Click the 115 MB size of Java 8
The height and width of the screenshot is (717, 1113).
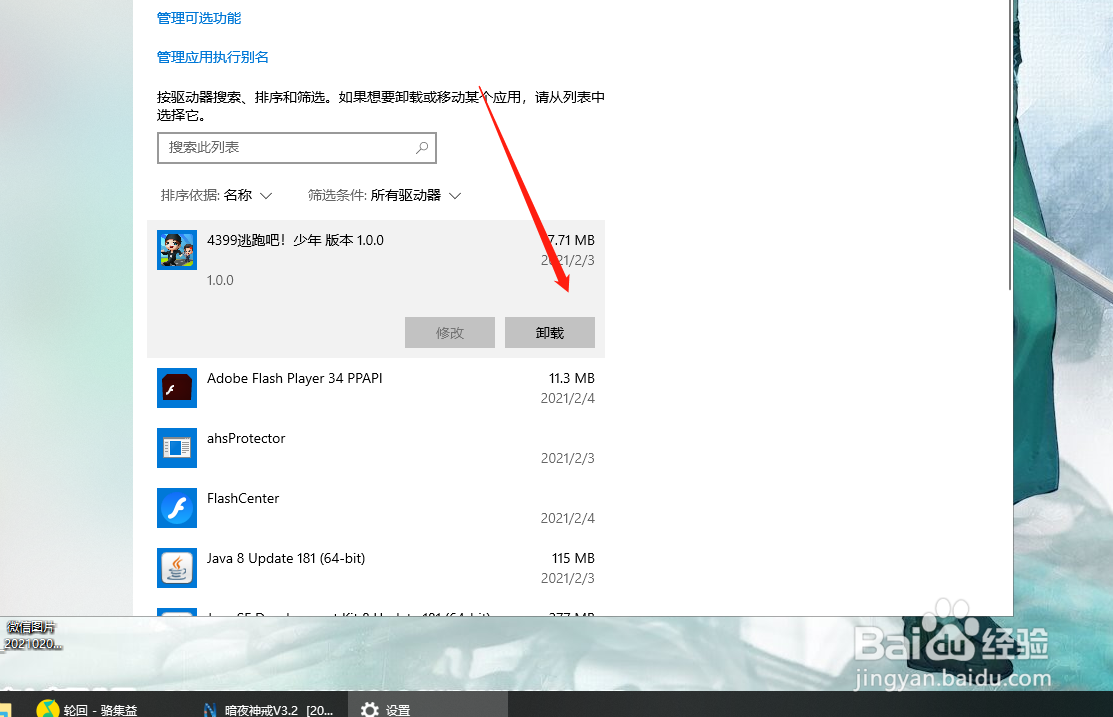(x=573, y=559)
